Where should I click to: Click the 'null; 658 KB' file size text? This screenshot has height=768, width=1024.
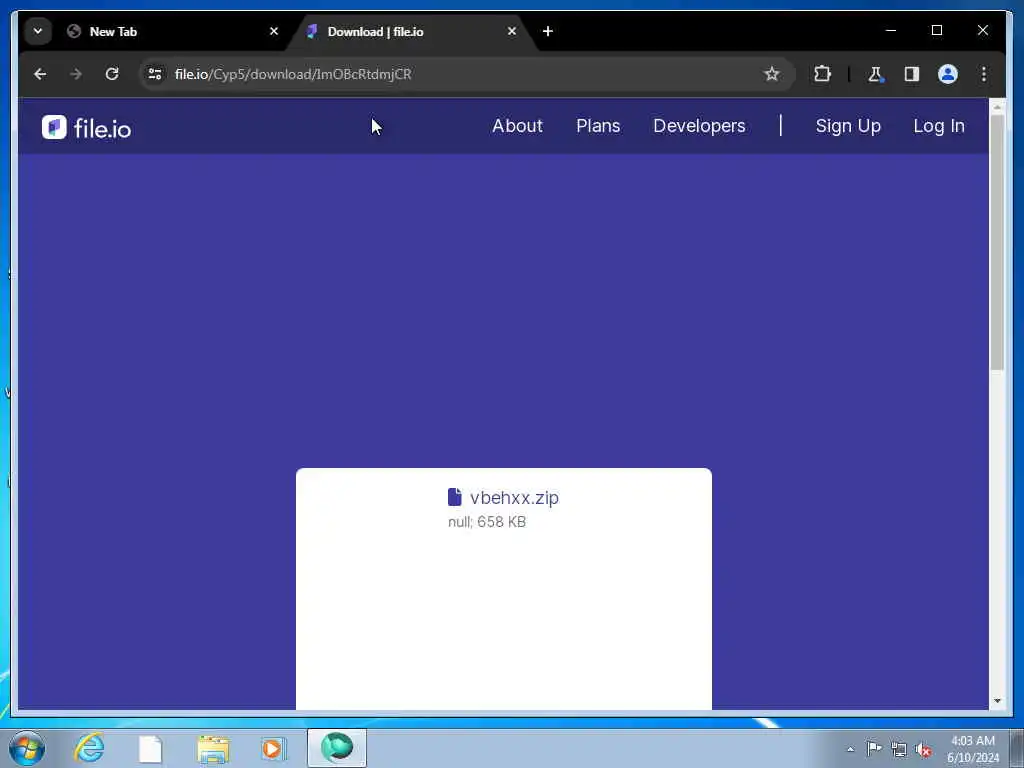487,522
